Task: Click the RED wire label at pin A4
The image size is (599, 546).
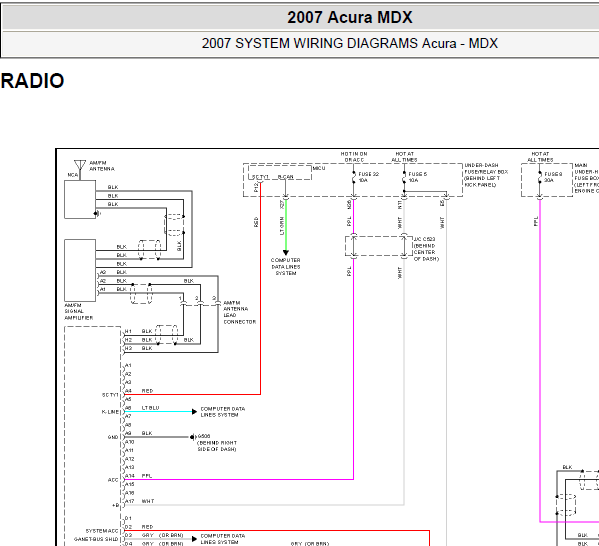Action: coord(147,391)
